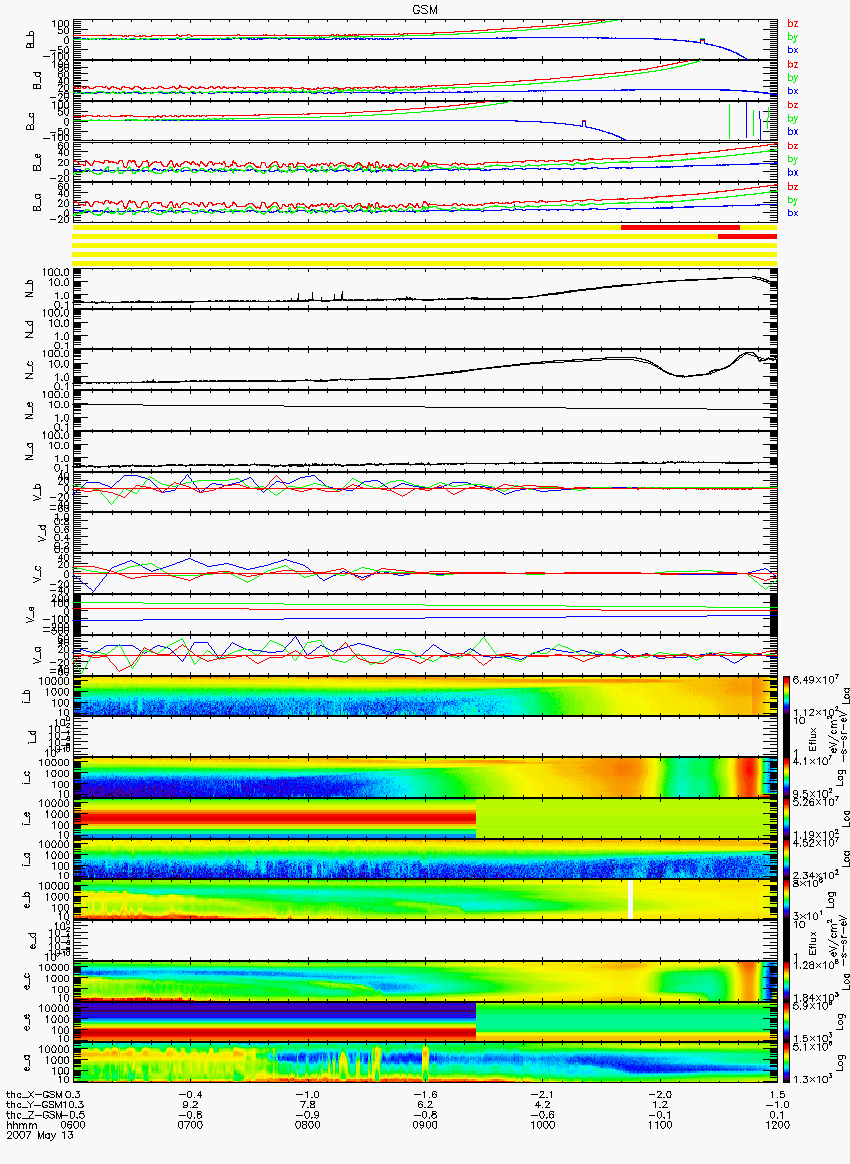Select the V_e velocity panel label

coord(30,614)
